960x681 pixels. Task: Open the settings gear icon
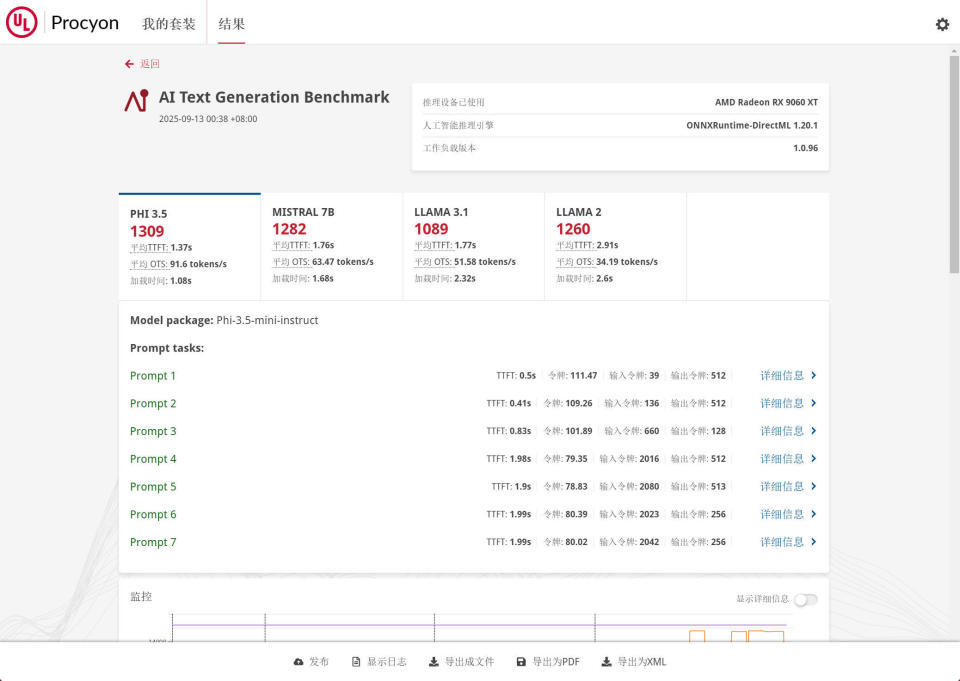(x=942, y=24)
